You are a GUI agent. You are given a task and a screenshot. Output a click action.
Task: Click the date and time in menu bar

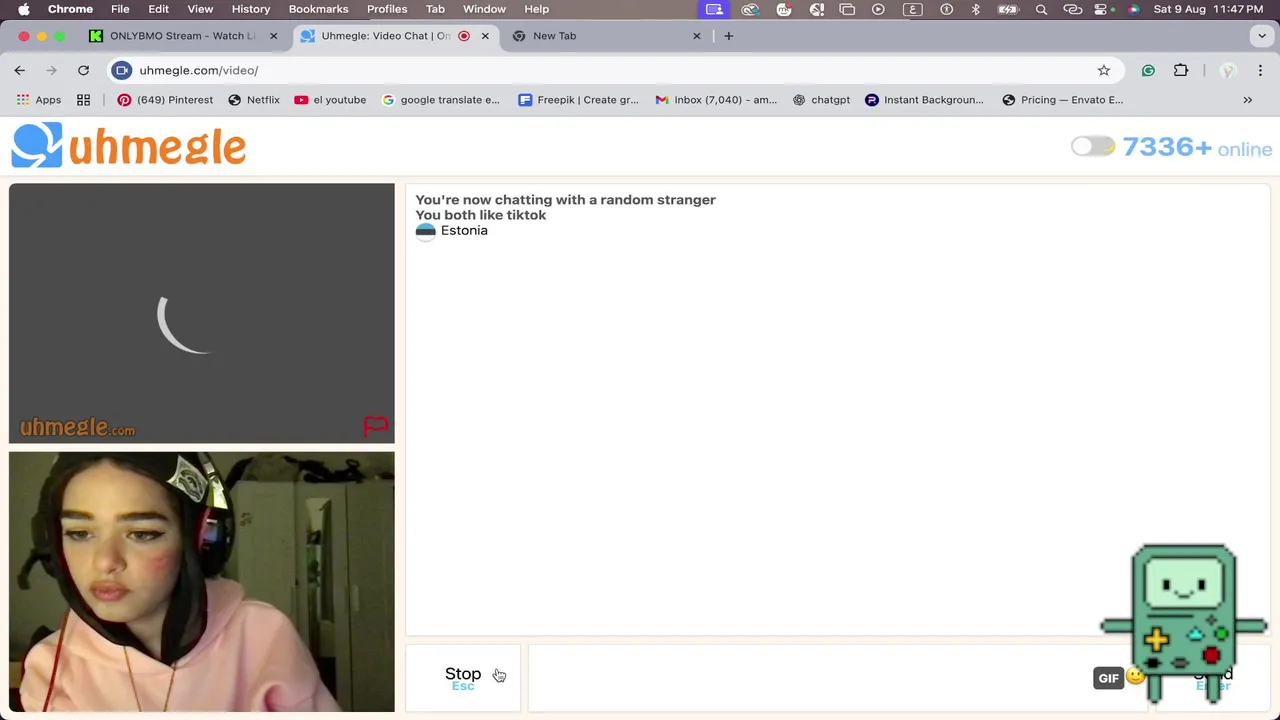tap(1208, 9)
